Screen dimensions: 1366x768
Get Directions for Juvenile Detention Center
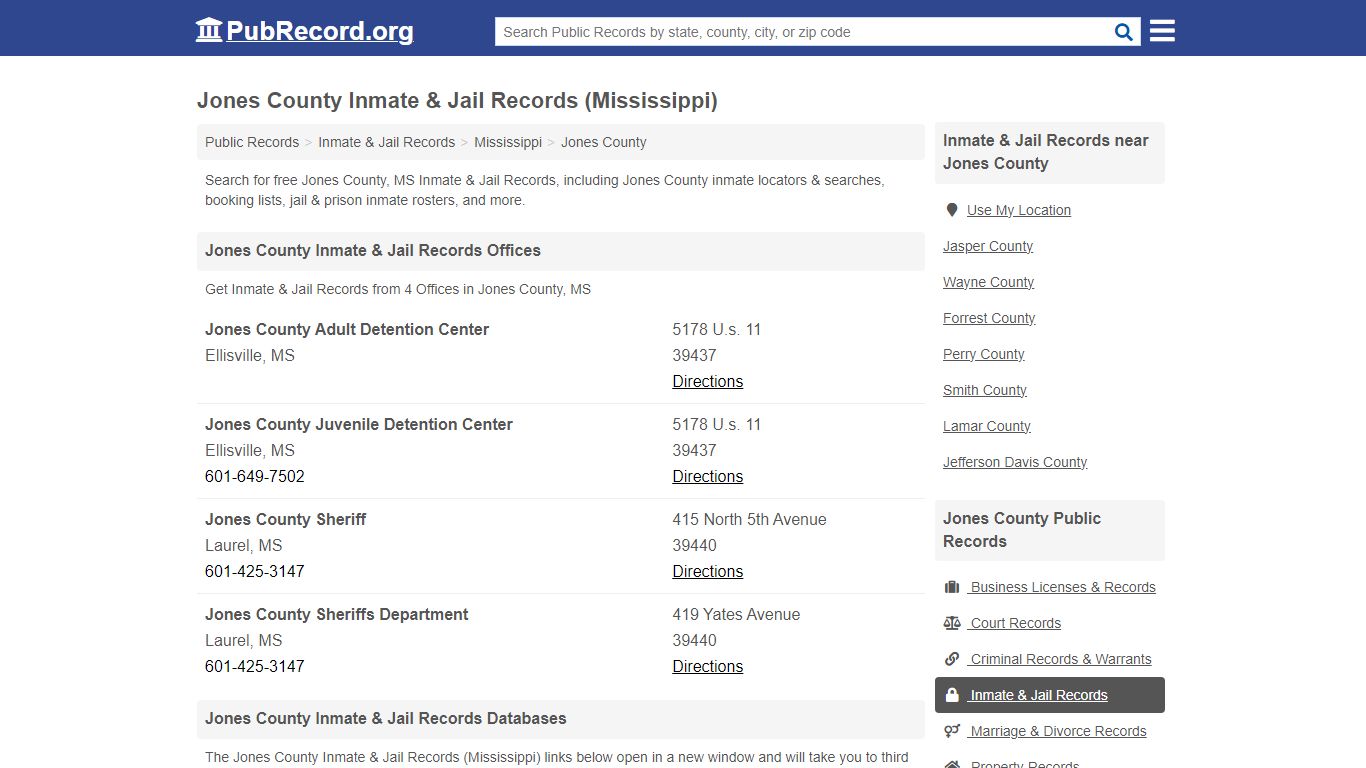point(707,476)
